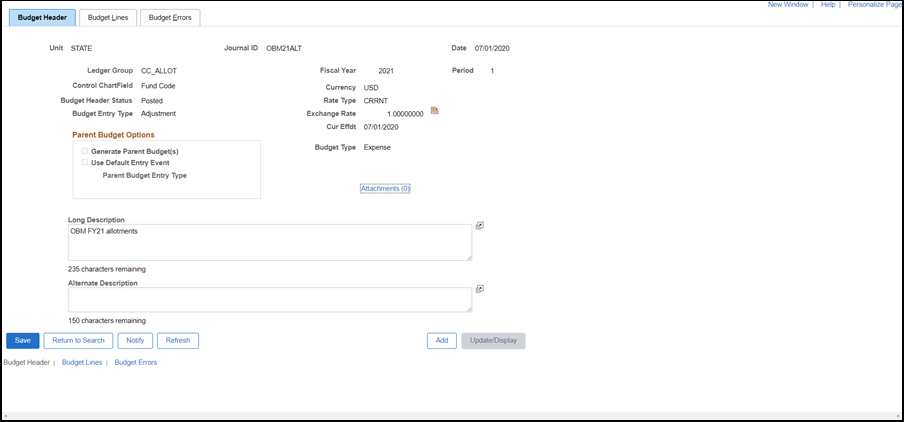This screenshot has height=422, width=904.
Task: Click inside the Long Description text box
Action: click(264, 242)
